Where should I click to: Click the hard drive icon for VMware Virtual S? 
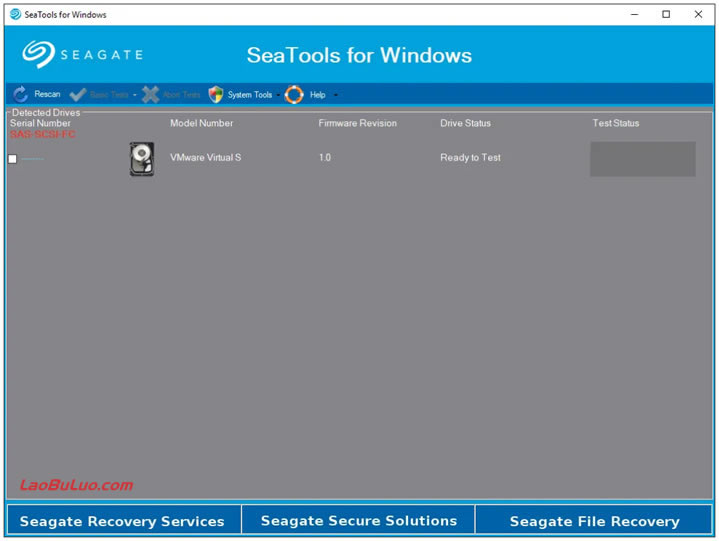pyautogui.click(x=142, y=159)
